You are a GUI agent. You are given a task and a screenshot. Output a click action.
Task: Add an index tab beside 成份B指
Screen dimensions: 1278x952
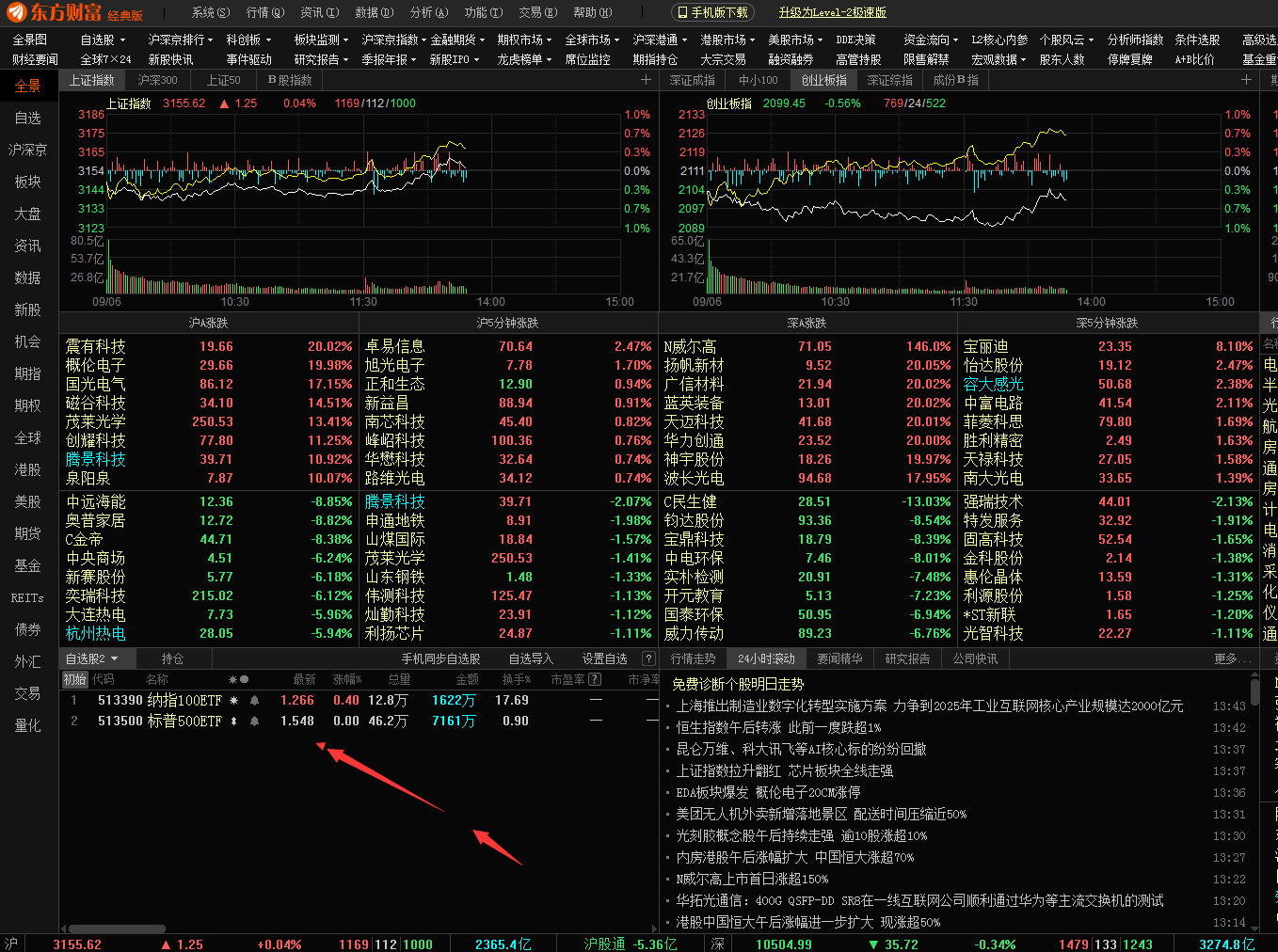pos(1246,80)
